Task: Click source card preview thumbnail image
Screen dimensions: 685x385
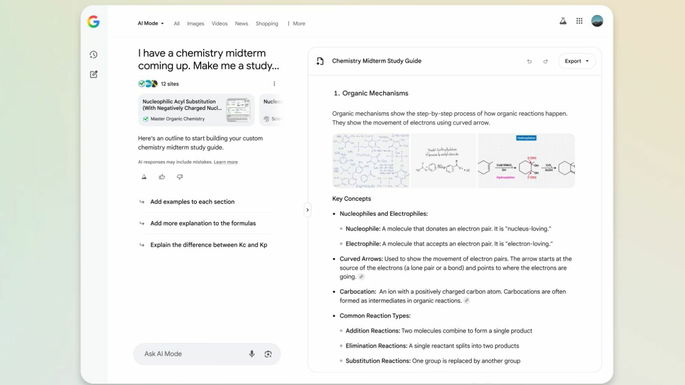Action: [x=238, y=110]
